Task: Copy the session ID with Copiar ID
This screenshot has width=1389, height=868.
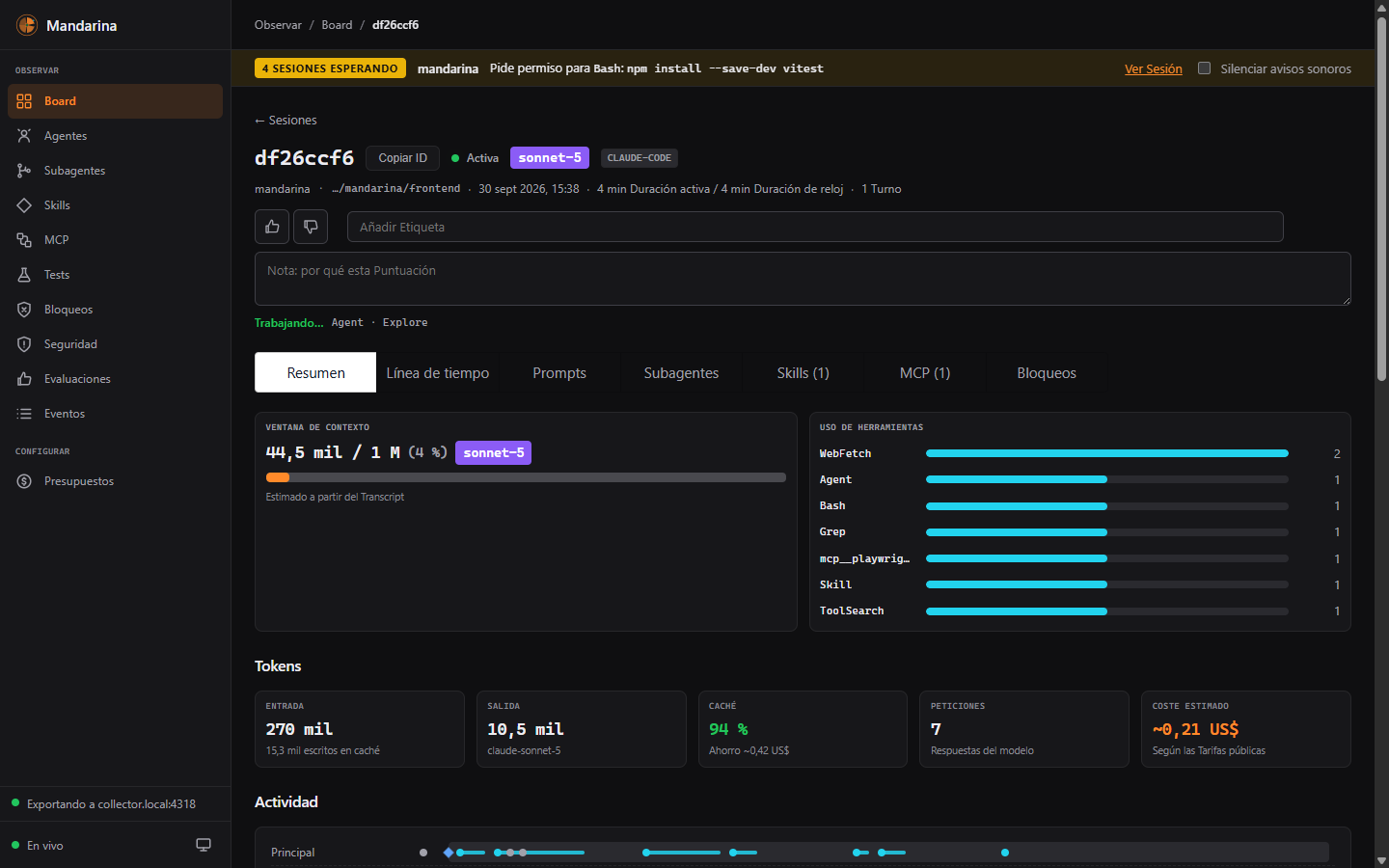Action: coord(402,158)
